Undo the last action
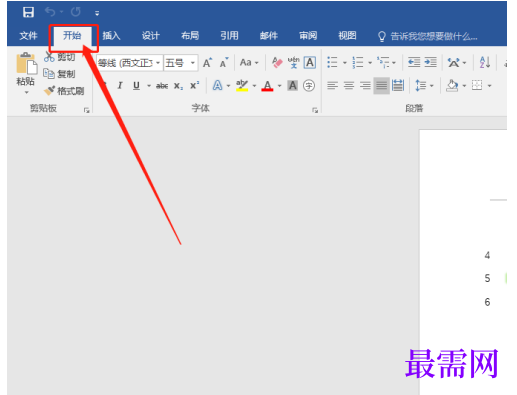The width and height of the screenshot is (517, 395). click(50, 12)
